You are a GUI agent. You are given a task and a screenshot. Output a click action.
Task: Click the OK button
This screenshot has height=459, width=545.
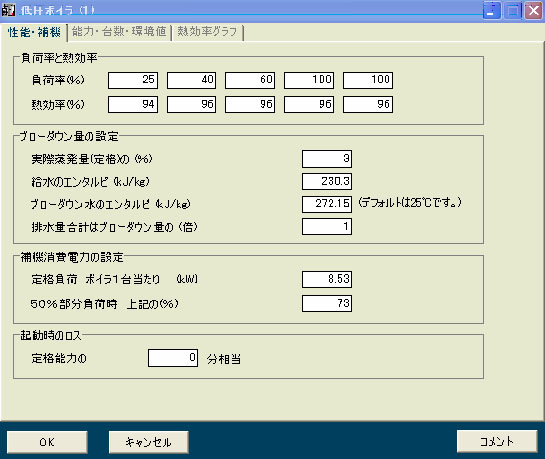47,442
